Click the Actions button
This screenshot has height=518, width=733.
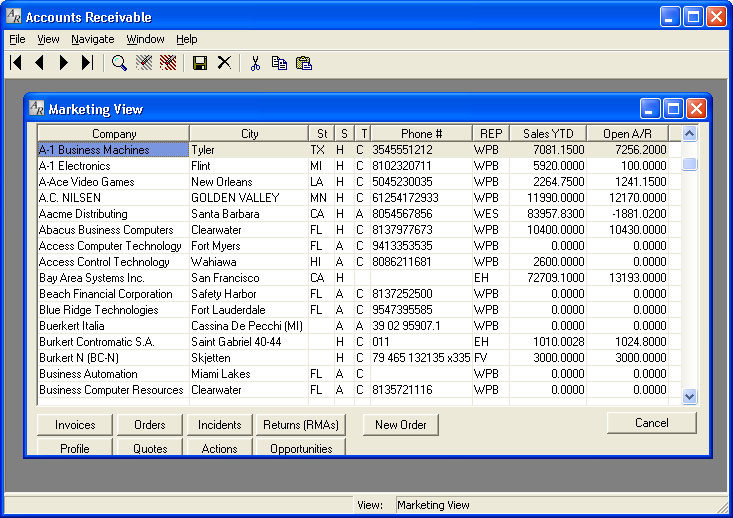click(x=219, y=447)
